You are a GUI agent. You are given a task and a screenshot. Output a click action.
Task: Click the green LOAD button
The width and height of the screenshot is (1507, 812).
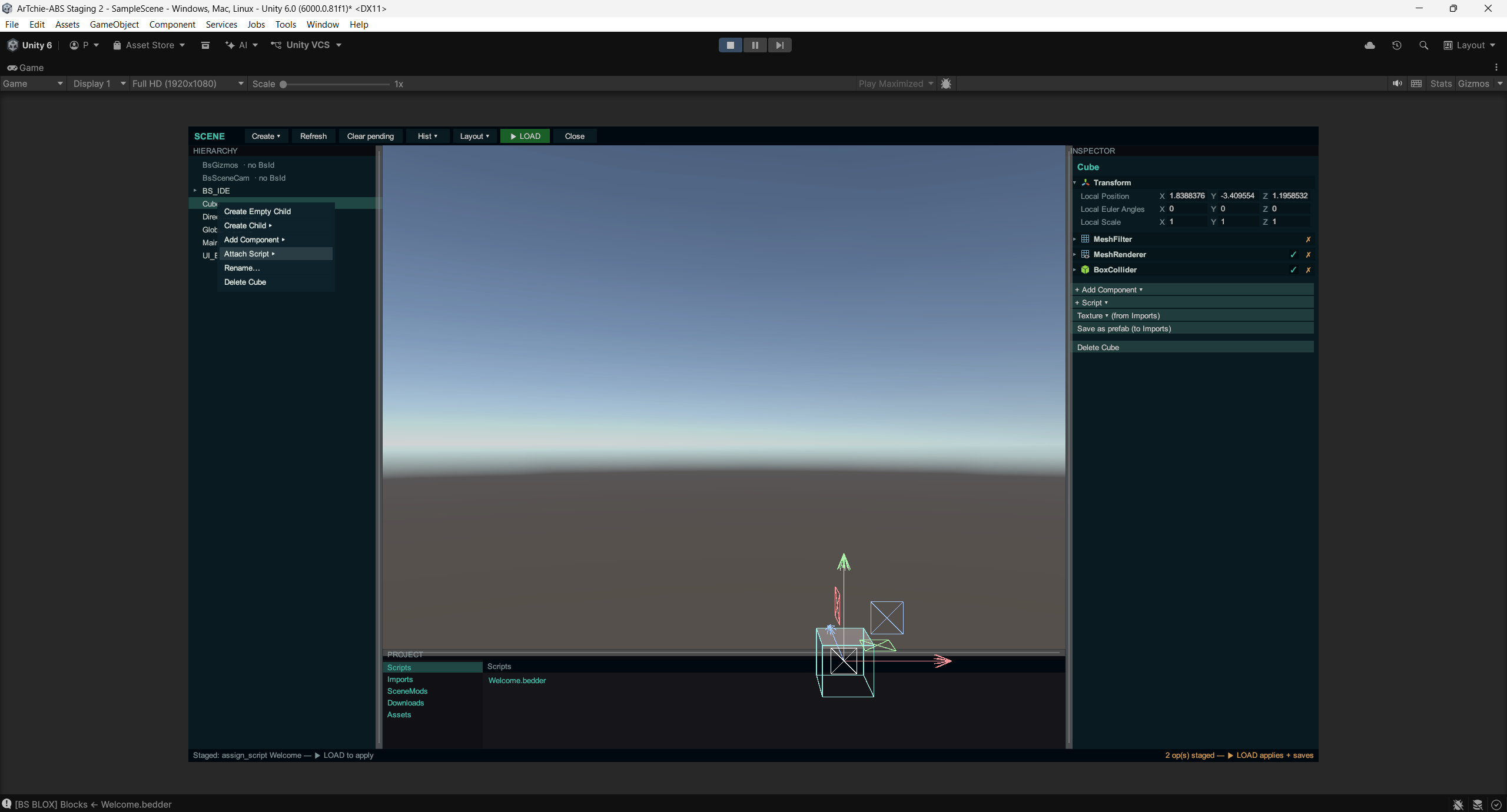[x=525, y=136]
